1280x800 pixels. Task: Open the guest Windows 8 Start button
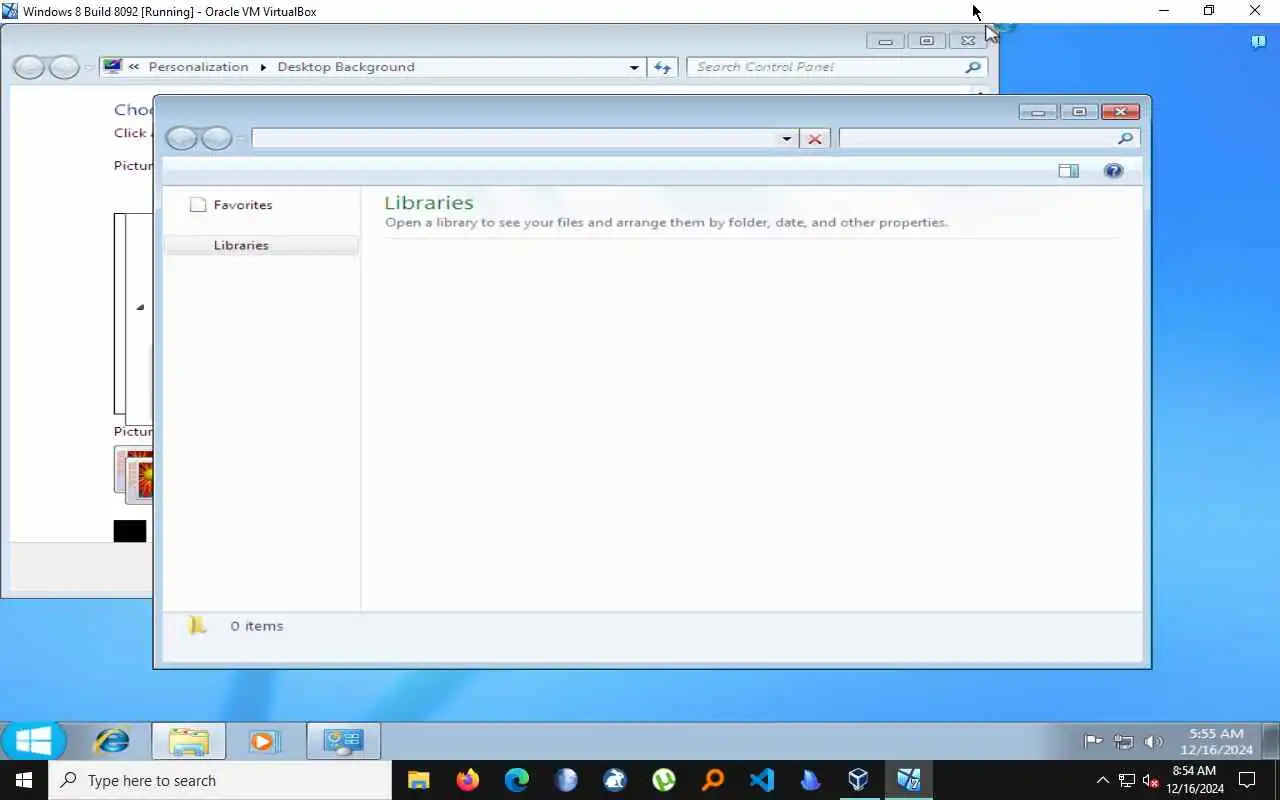(x=32, y=741)
